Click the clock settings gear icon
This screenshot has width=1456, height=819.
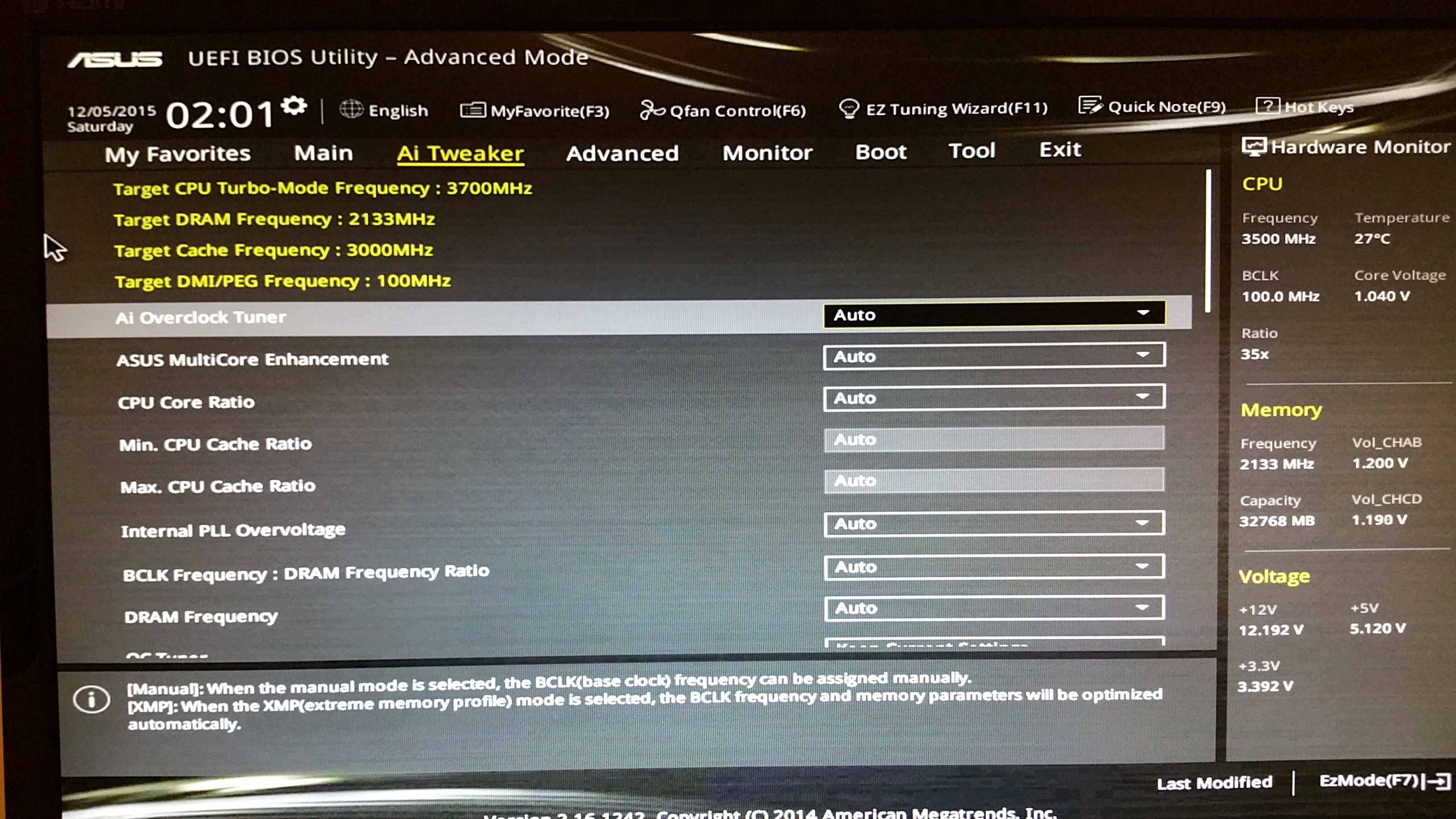coord(294,105)
